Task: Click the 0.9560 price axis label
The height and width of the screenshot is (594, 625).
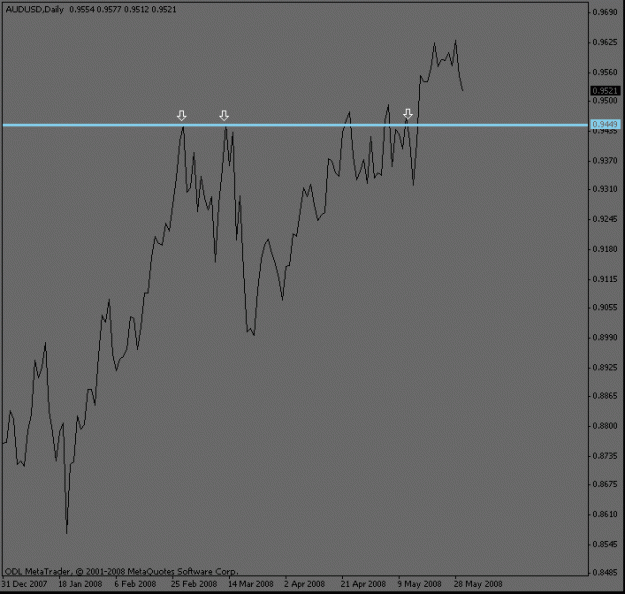Action: click(x=605, y=72)
